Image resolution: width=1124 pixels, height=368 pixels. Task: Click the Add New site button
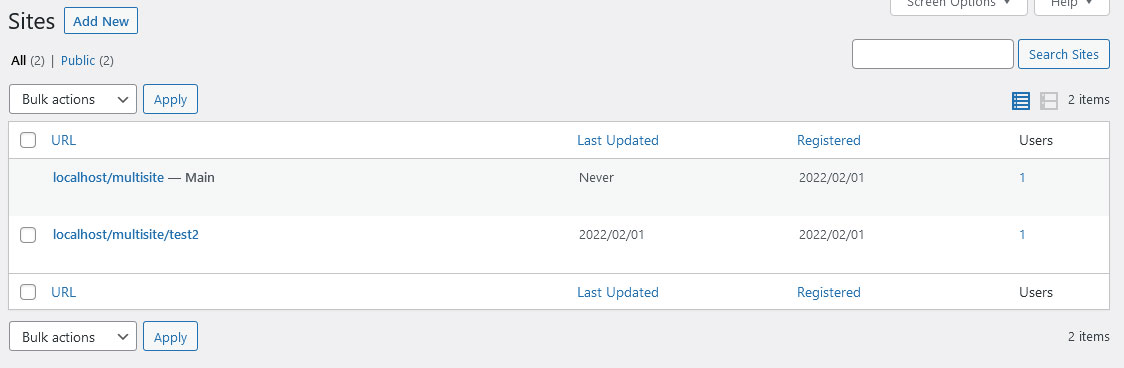click(101, 21)
